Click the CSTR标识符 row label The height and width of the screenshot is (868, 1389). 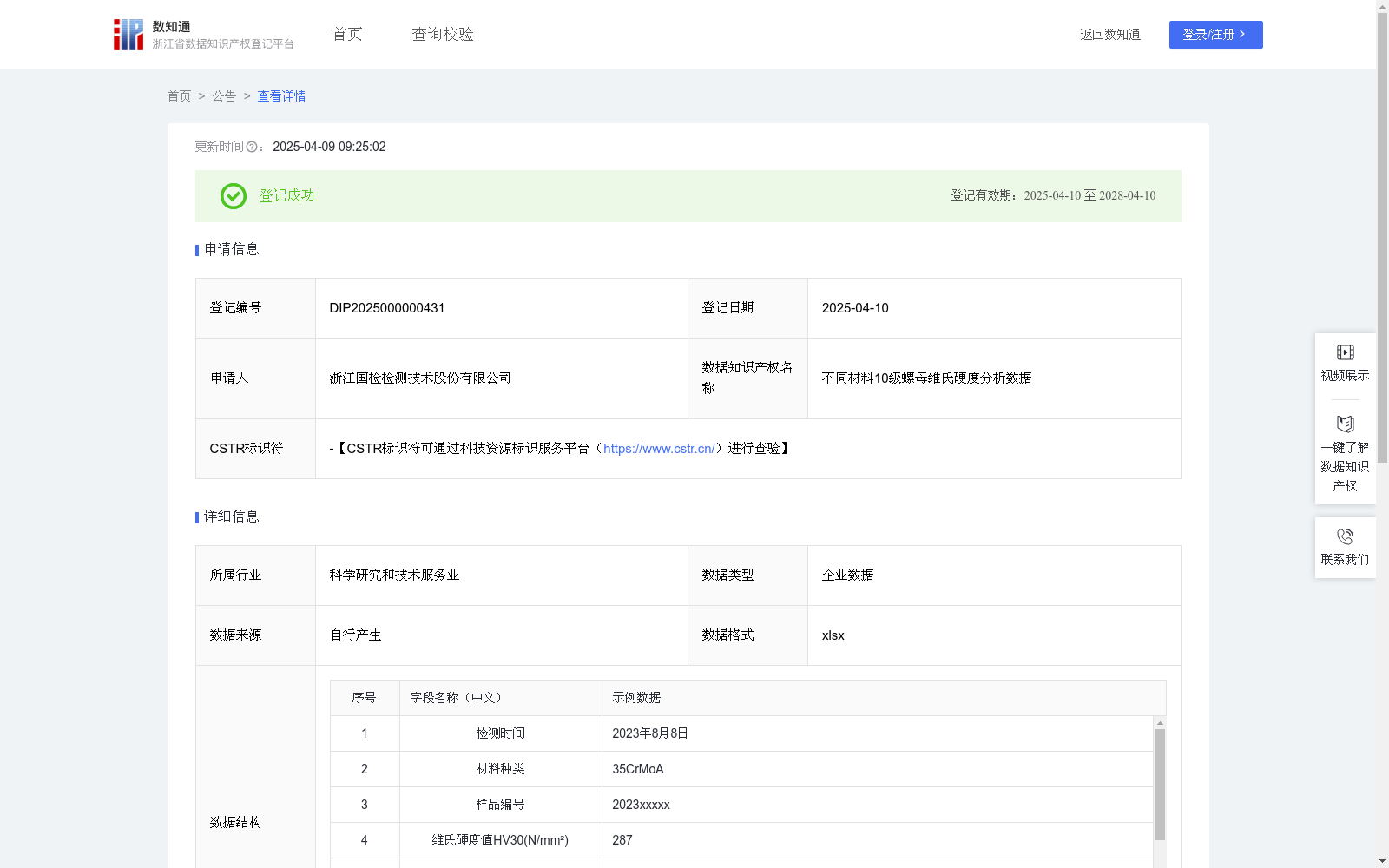coord(246,449)
